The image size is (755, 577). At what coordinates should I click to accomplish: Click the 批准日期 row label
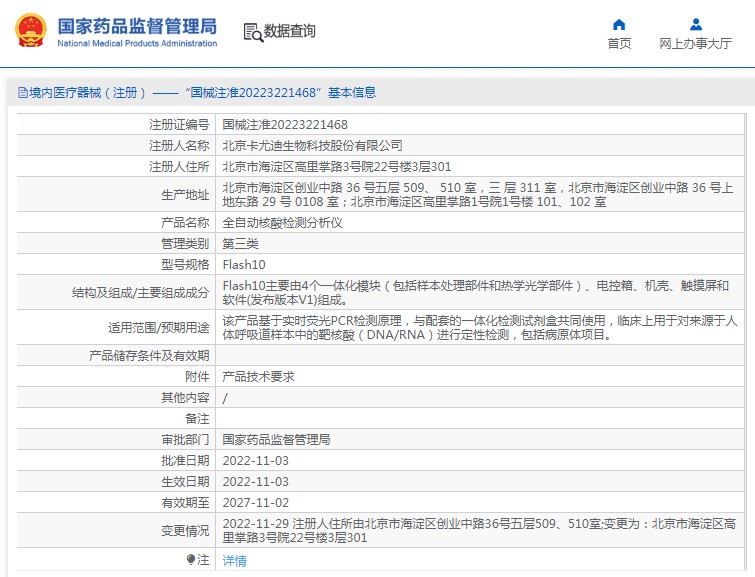pos(185,461)
